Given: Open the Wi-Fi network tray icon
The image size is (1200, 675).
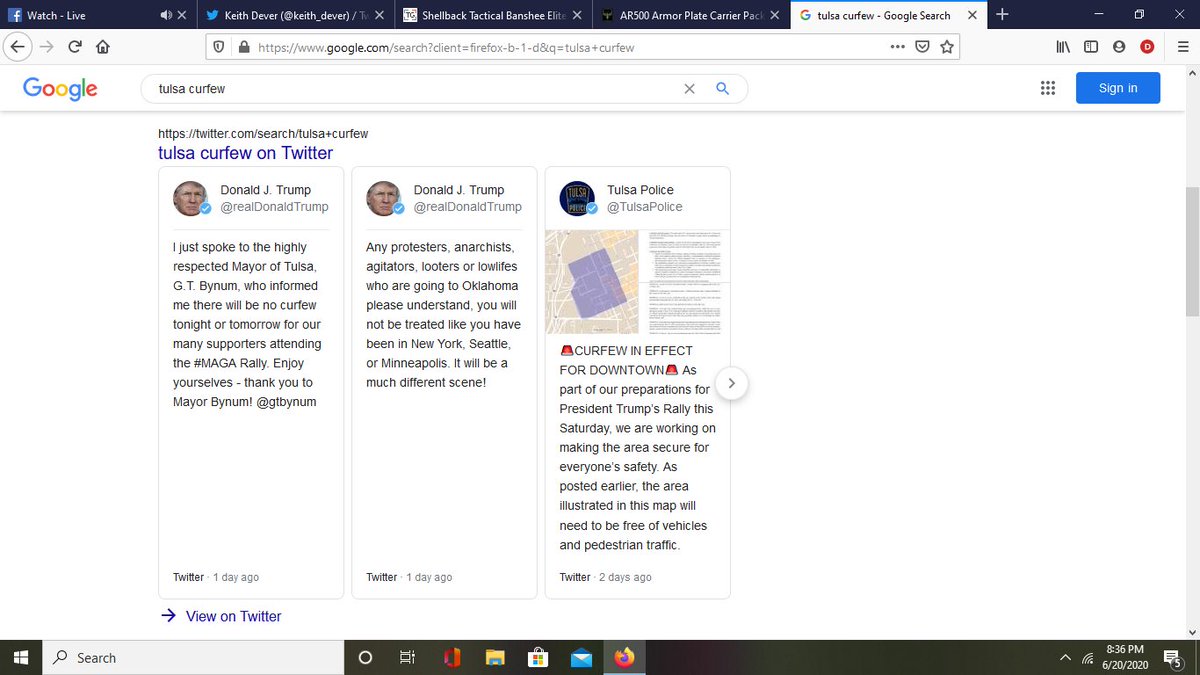Looking at the screenshot, I should coord(1087,657).
